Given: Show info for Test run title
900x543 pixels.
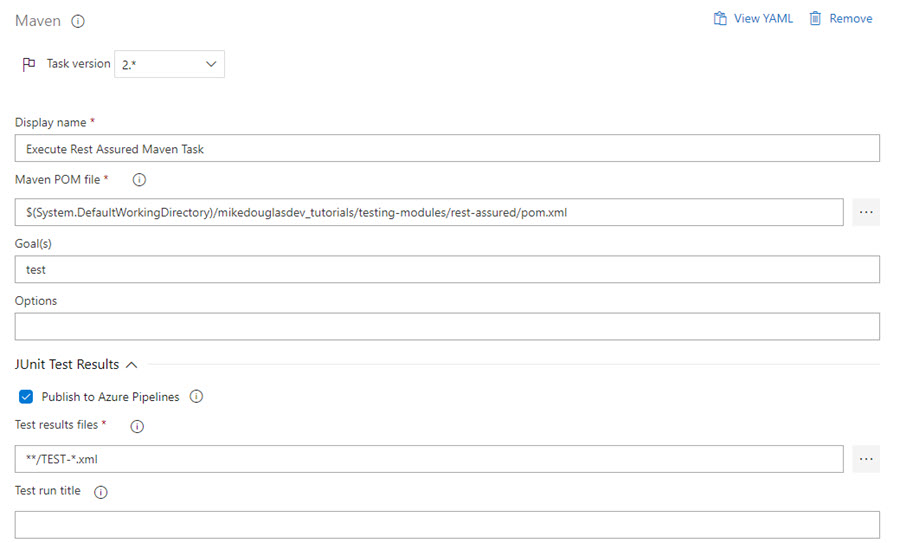Looking at the screenshot, I should (x=100, y=492).
